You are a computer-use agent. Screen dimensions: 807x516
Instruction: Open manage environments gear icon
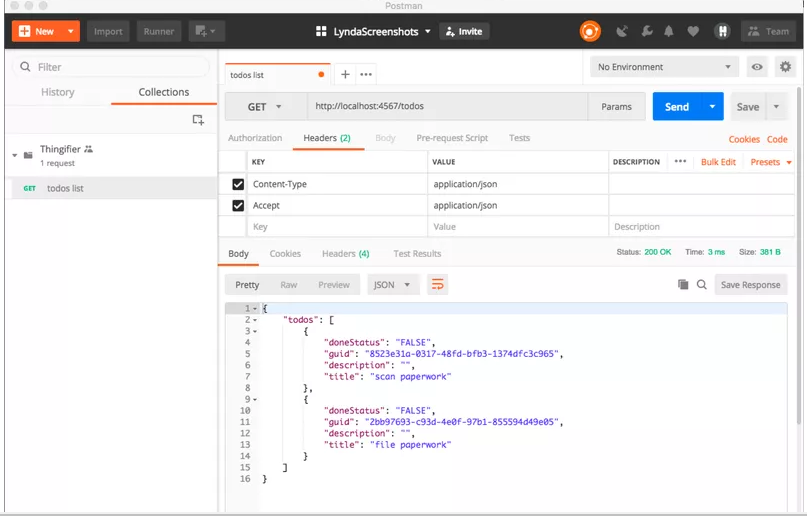coord(785,67)
